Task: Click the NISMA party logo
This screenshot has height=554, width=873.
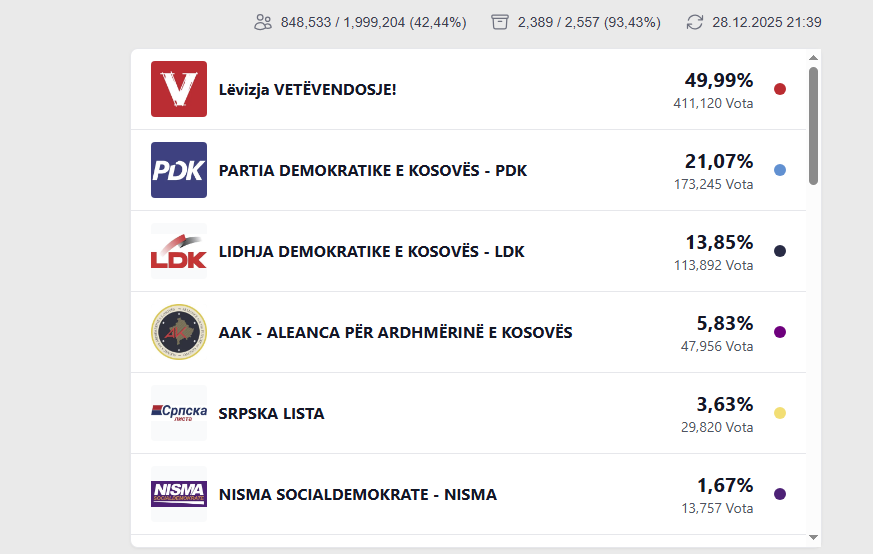Action: pos(179,494)
